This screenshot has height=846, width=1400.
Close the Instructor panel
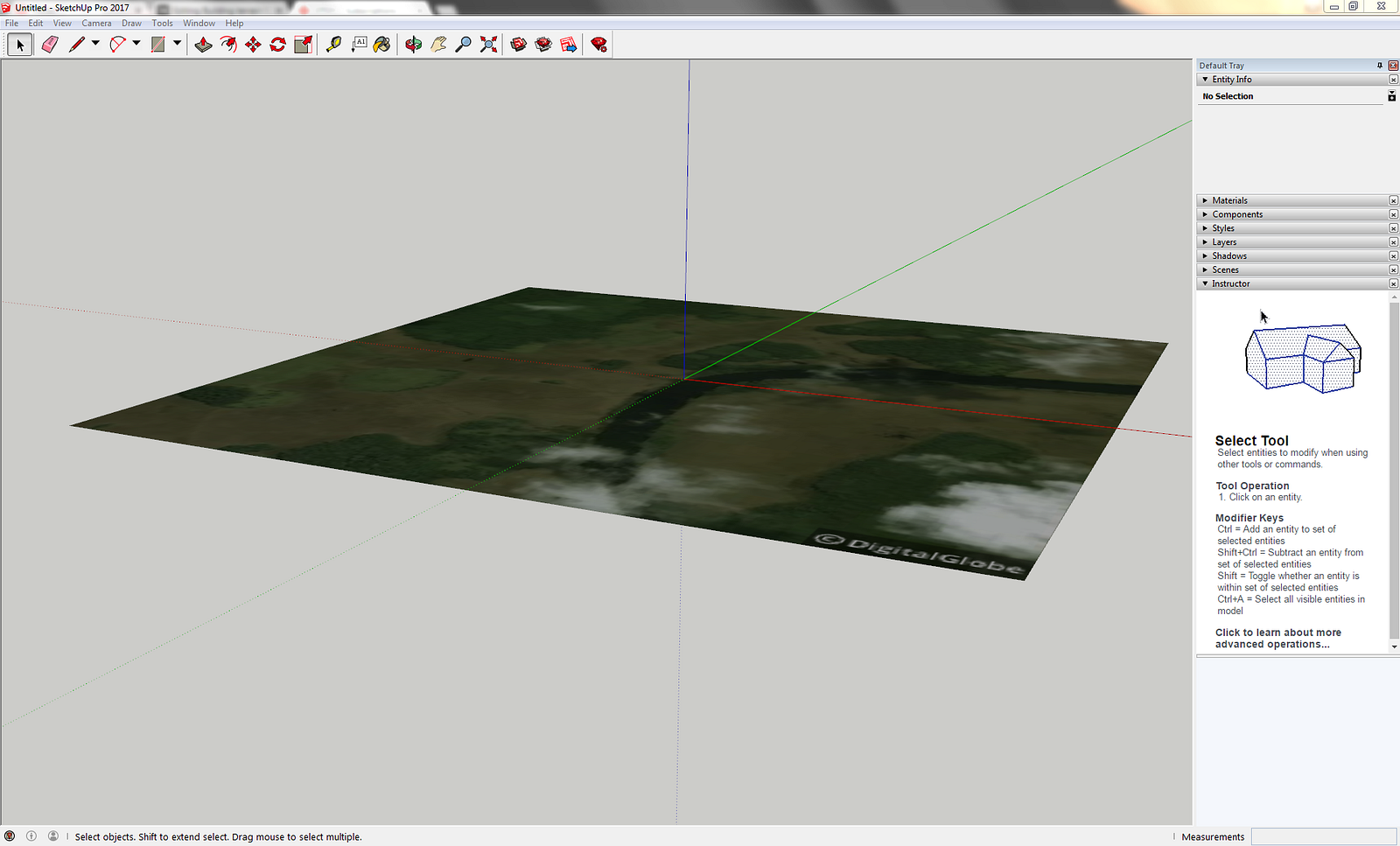coord(1393,284)
